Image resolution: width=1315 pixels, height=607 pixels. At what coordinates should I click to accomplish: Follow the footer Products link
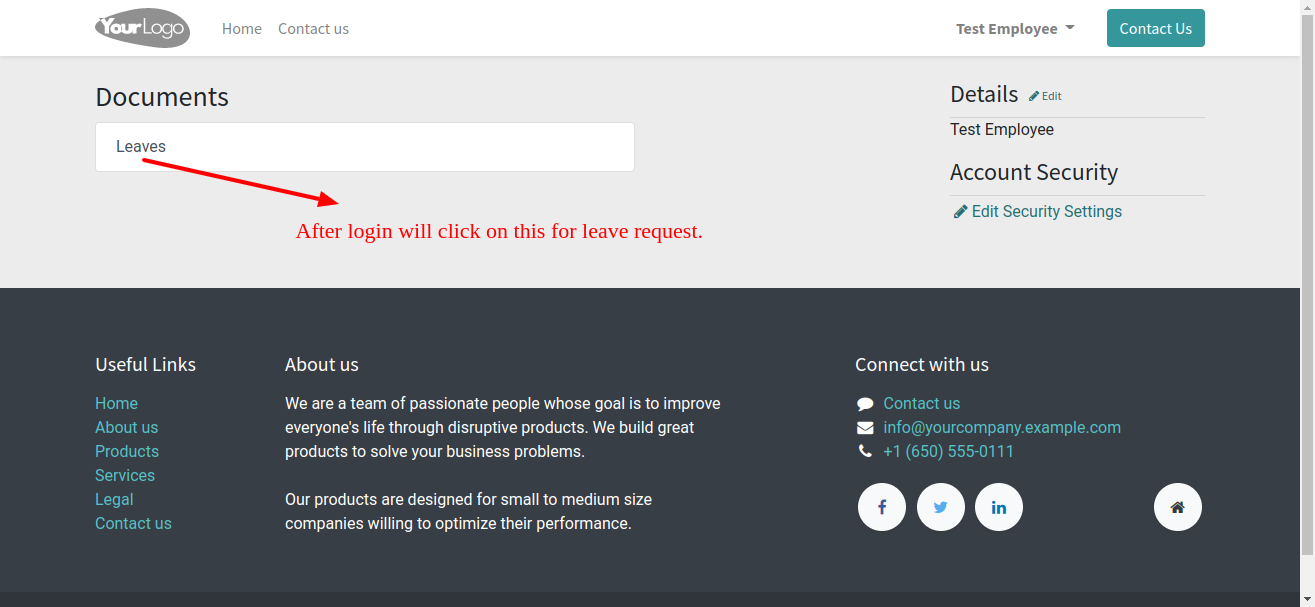point(127,451)
